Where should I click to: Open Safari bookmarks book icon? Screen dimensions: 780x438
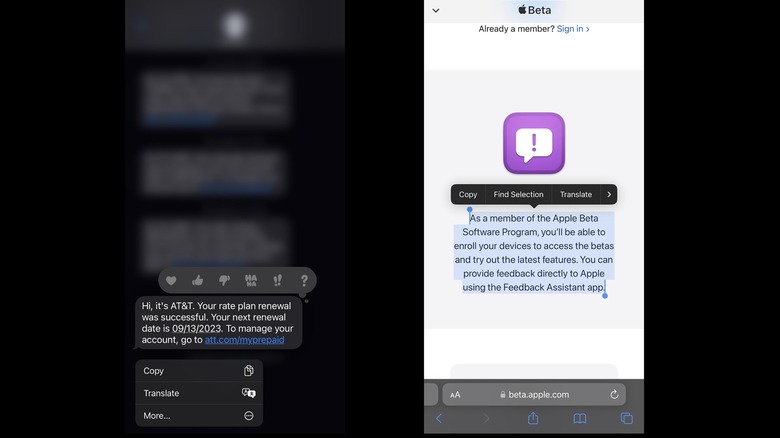580,419
